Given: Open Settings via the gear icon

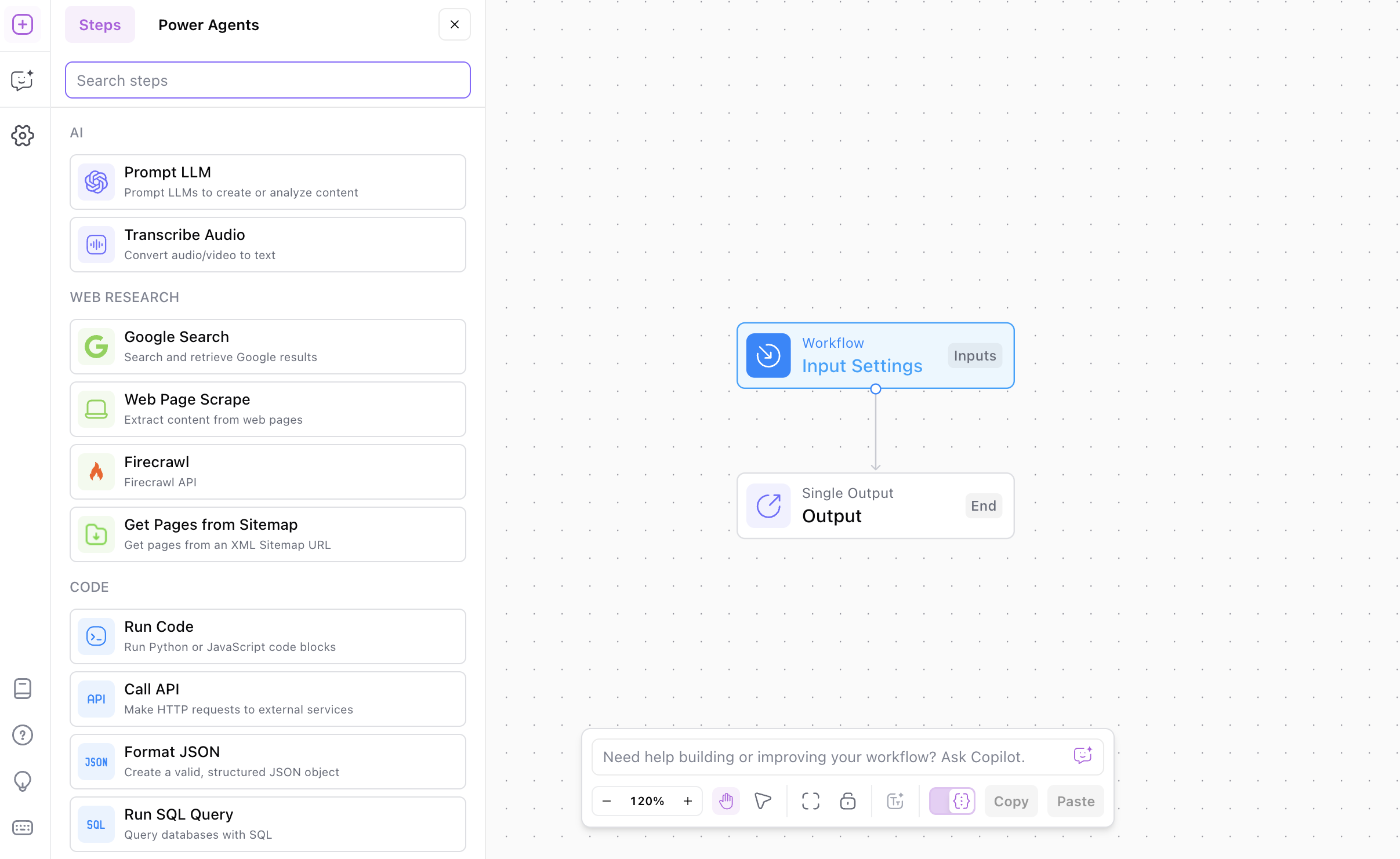Looking at the screenshot, I should pyautogui.click(x=23, y=135).
